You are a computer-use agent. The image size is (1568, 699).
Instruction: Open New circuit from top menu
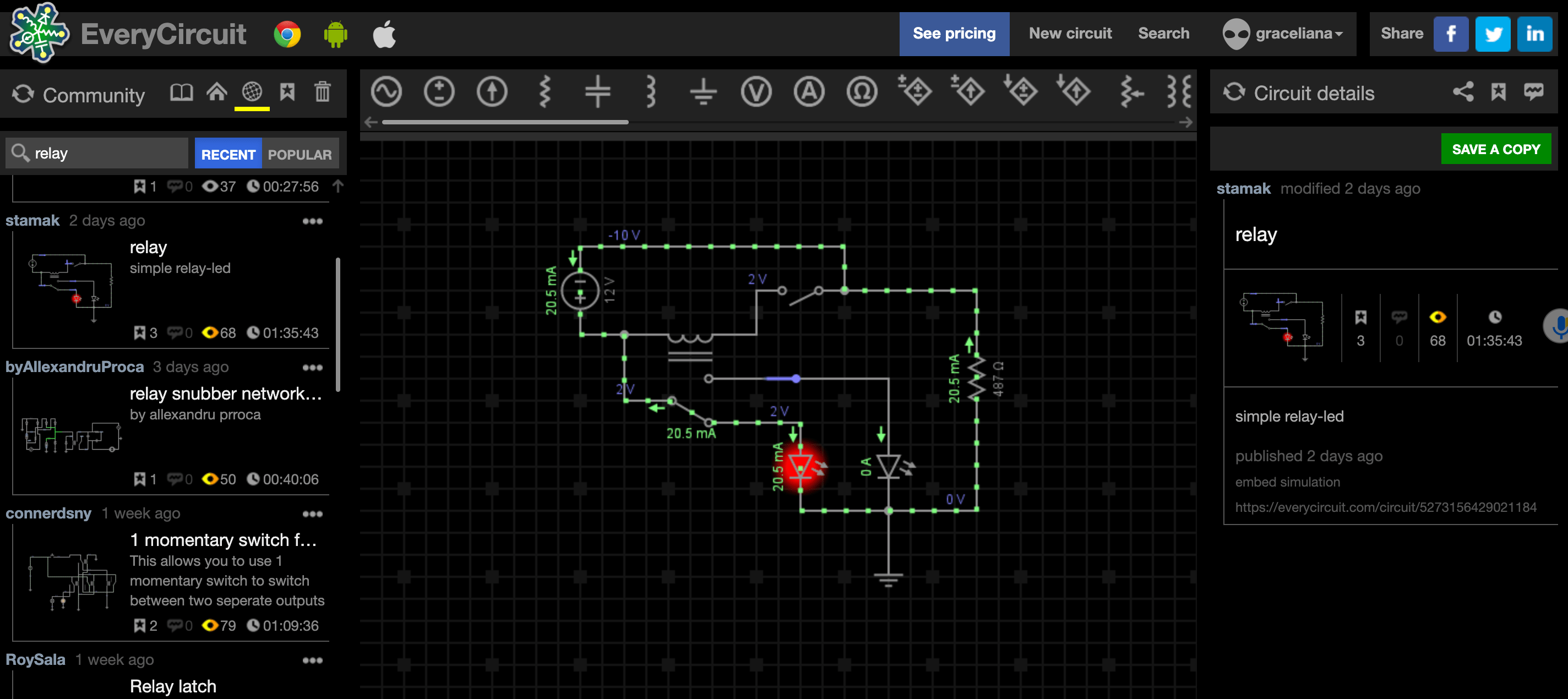1070,34
